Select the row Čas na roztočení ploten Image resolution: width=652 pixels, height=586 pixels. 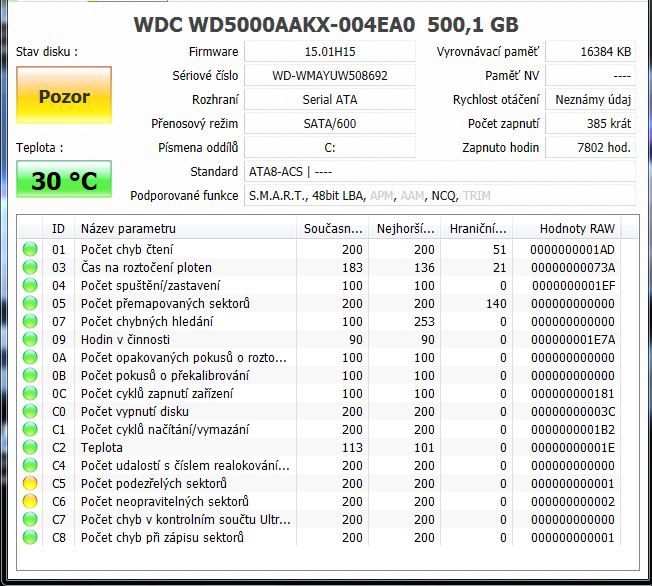coord(319,267)
